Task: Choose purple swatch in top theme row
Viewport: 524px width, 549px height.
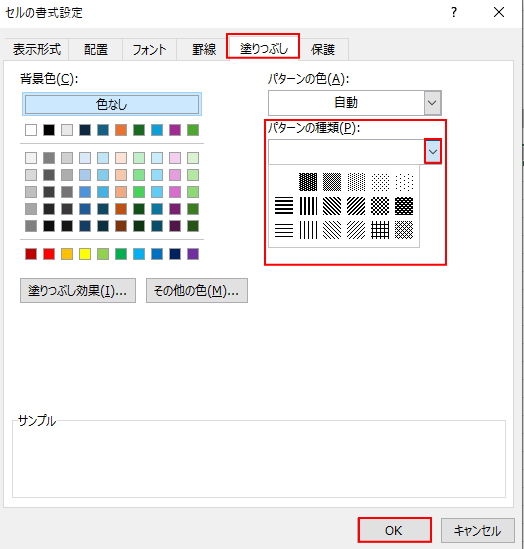Action: pos(175,130)
